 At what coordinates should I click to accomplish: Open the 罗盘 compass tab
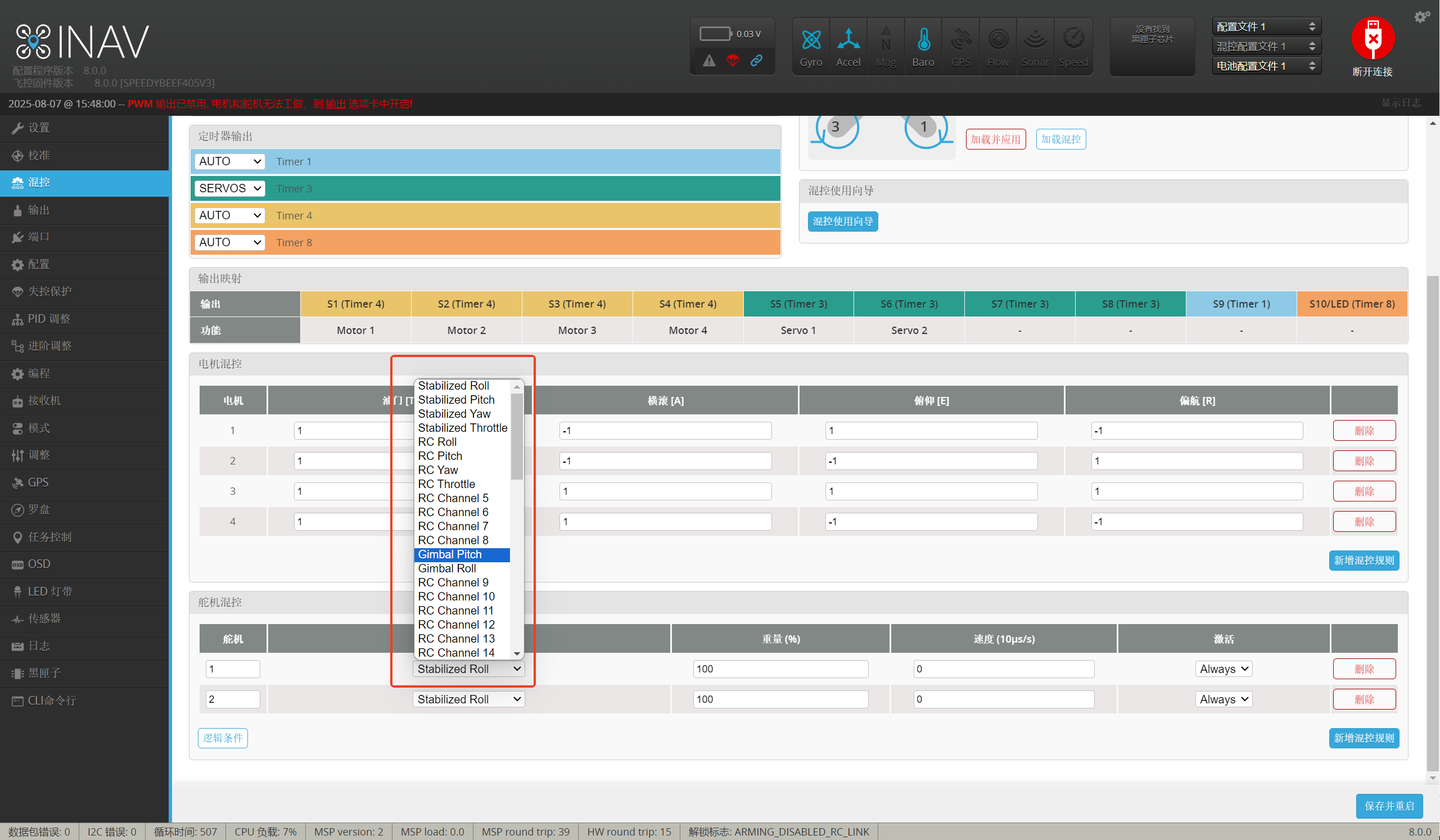pos(84,510)
